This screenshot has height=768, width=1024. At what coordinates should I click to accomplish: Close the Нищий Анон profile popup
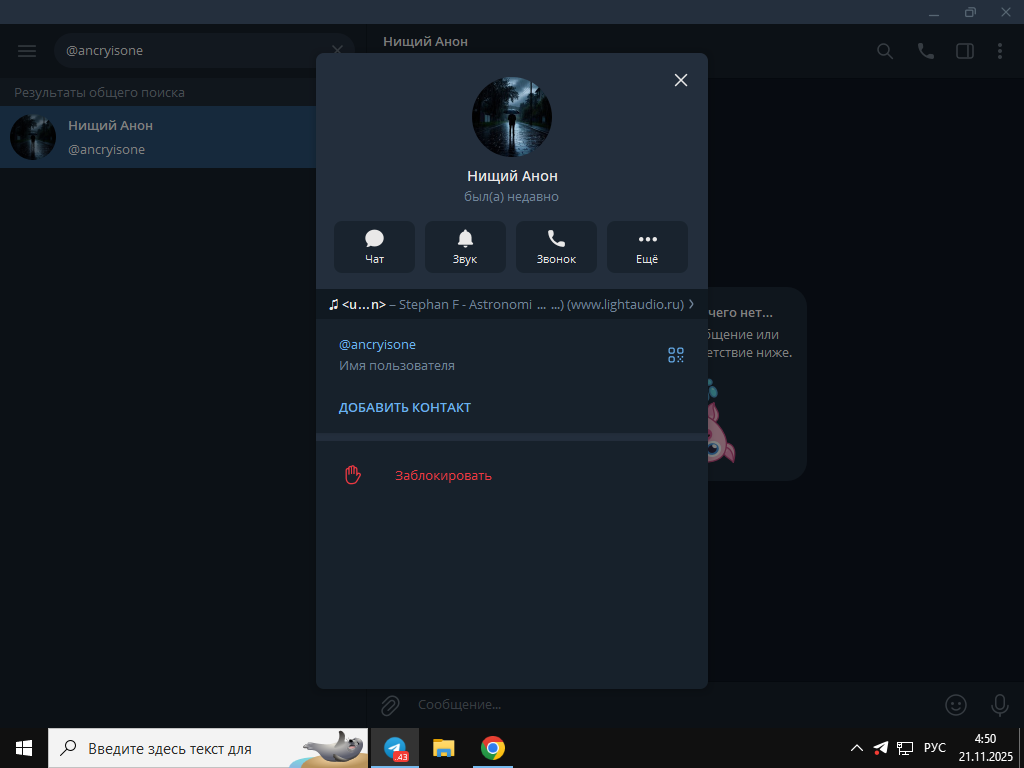(x=680, y=80)
